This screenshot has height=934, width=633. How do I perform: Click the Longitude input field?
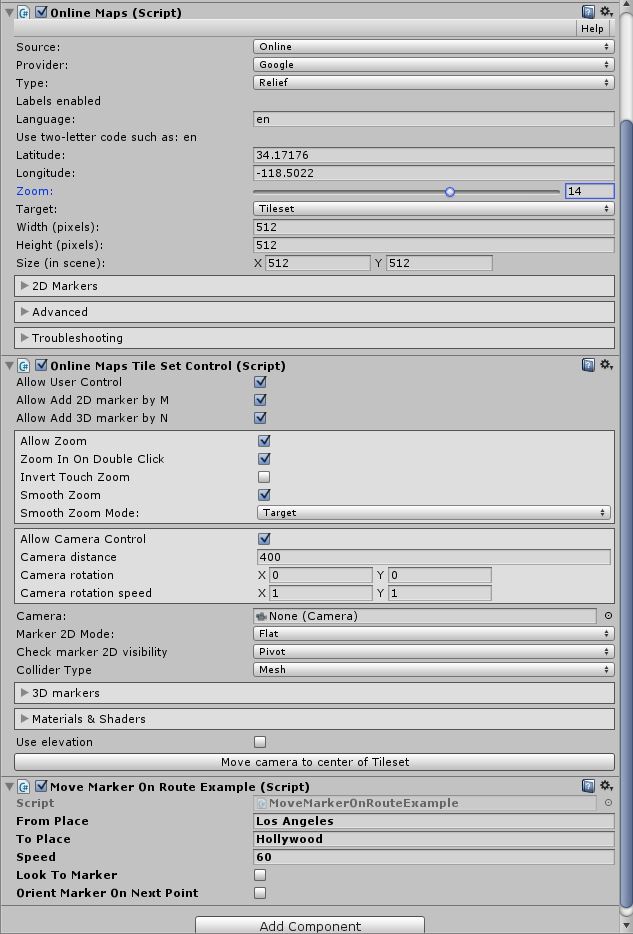434,173
